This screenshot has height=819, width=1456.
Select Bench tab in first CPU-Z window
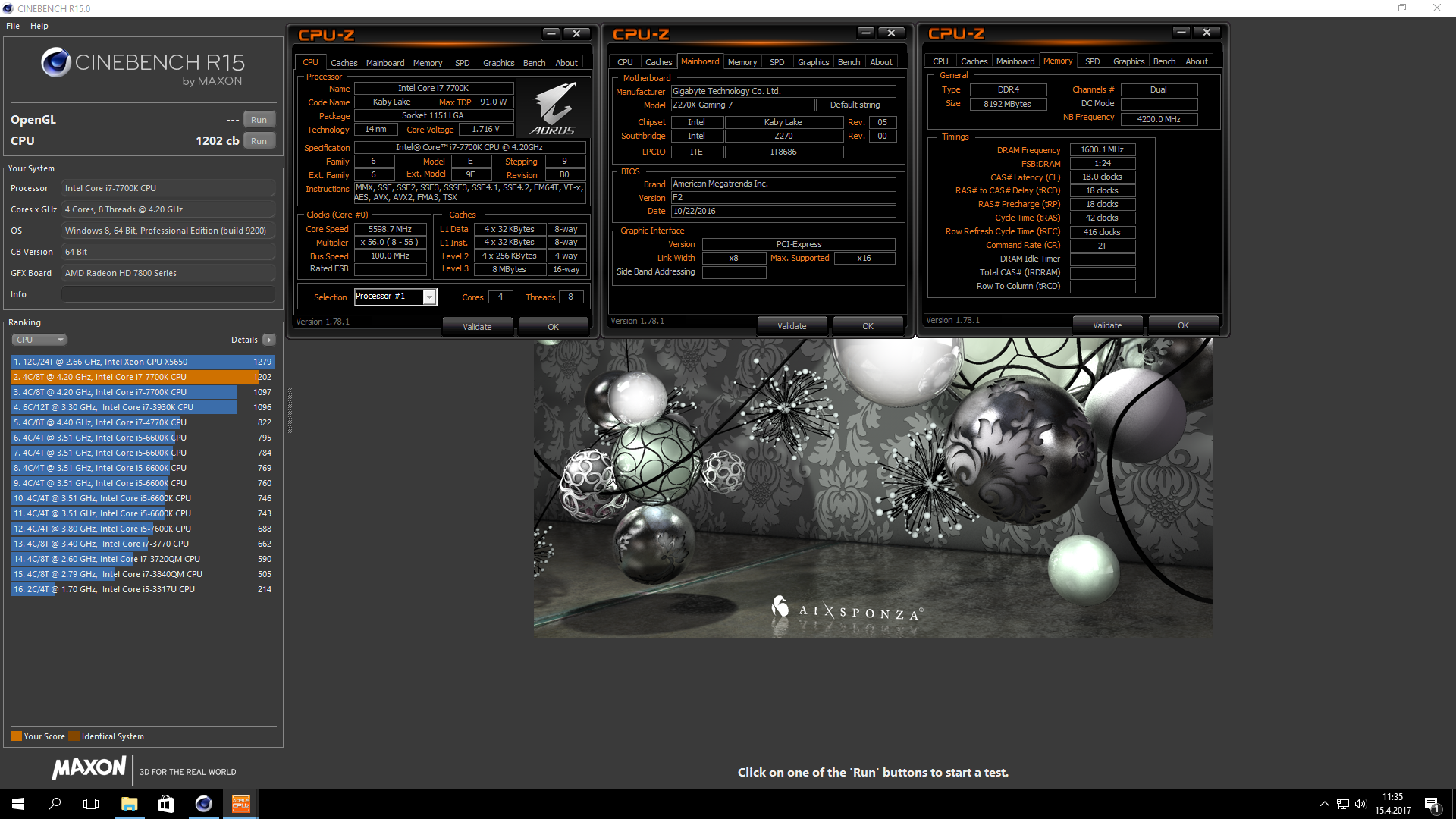535,63
